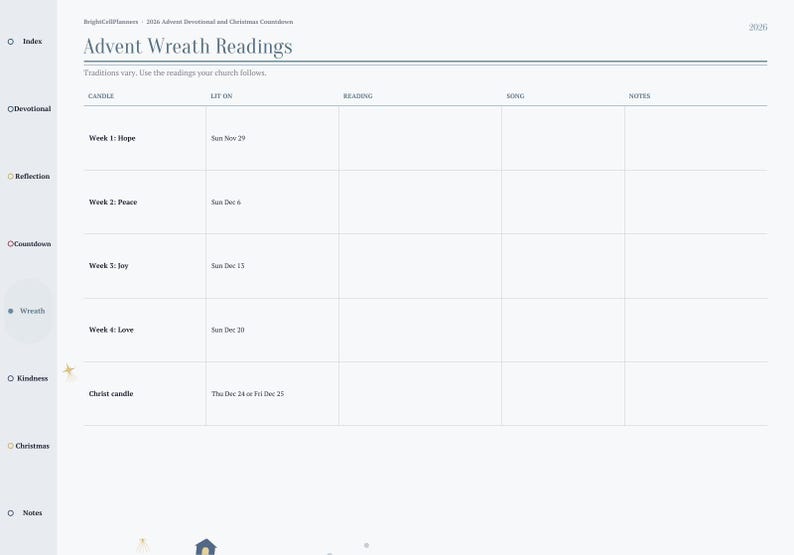Click the Notes field for Week 1: Hope
Viewport: 794px width, 555px height.
(x=696, y=138)
